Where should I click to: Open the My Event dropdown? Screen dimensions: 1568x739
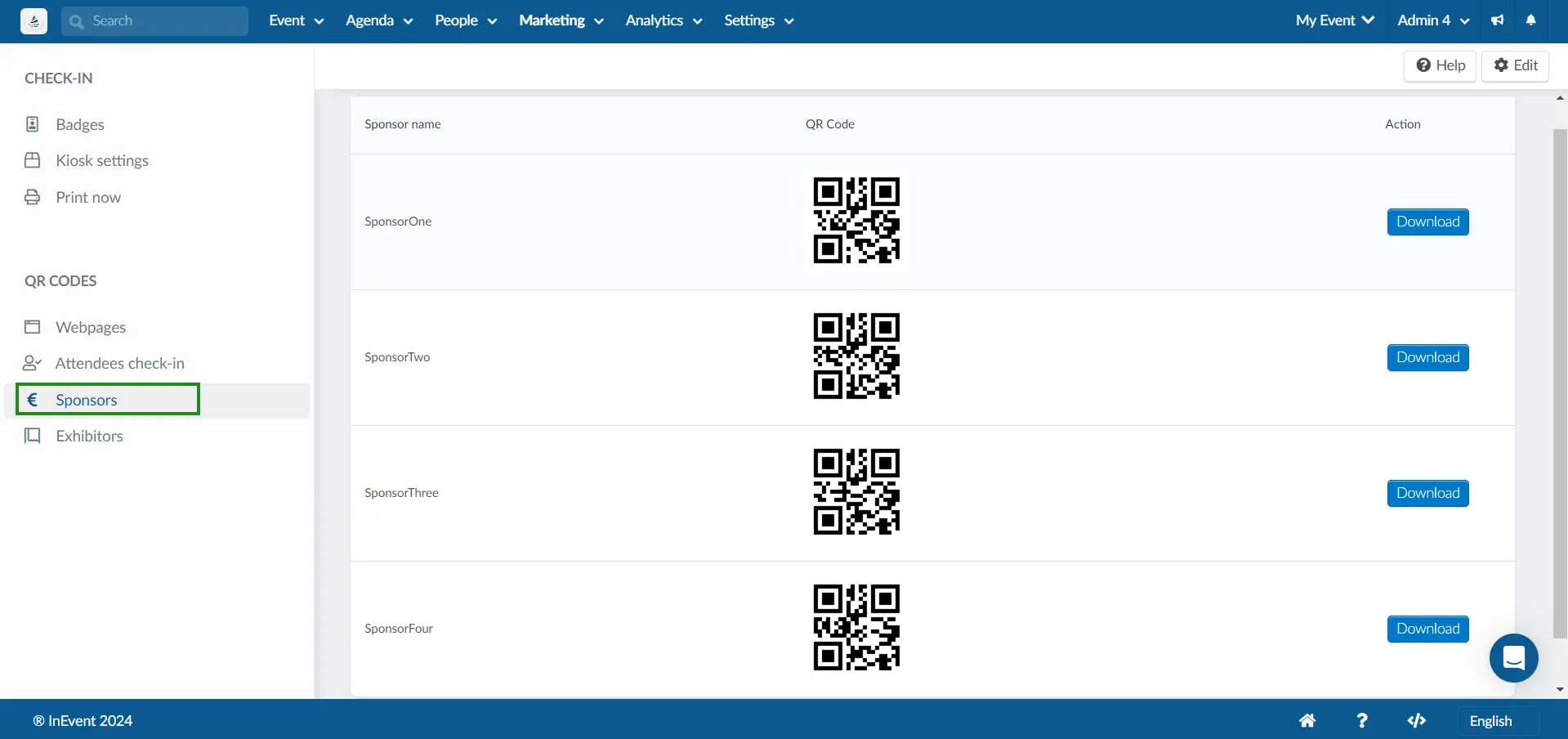(1335, 21)
